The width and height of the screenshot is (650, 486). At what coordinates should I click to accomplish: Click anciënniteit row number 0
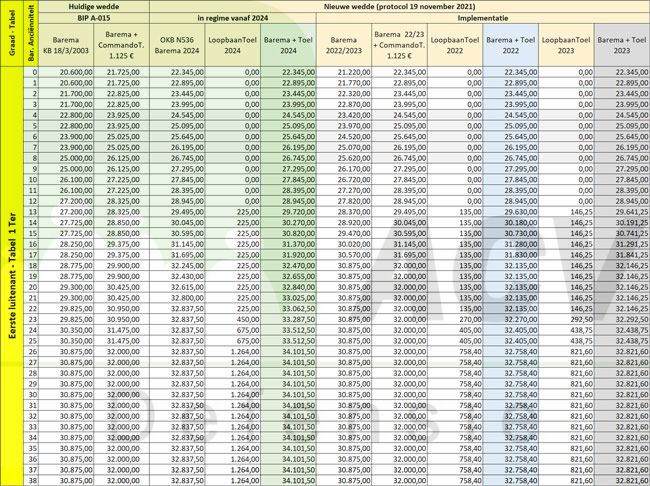click(34, 72)
